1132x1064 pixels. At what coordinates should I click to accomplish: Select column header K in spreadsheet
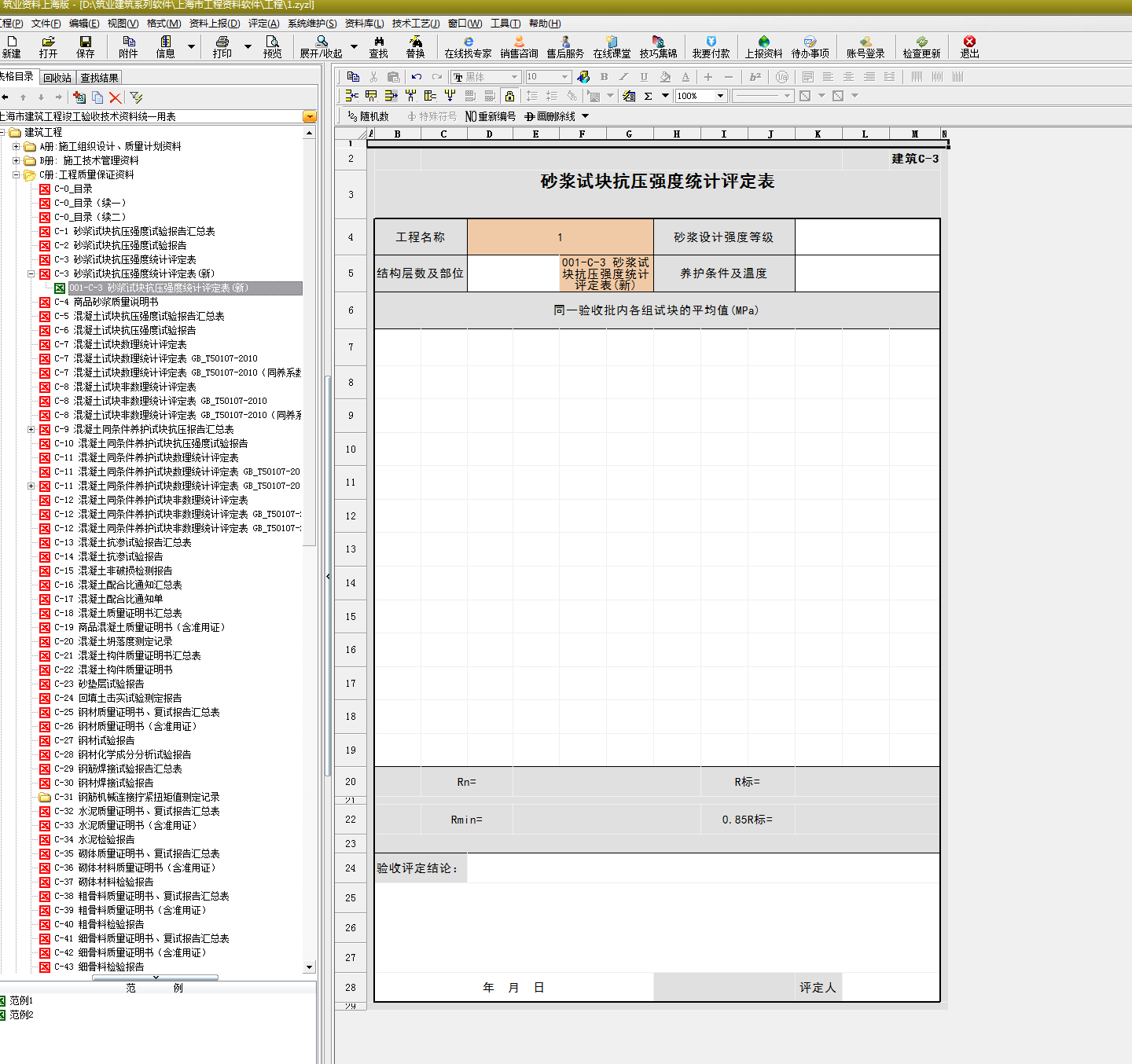pyautogui.click(x=818, y=134)
